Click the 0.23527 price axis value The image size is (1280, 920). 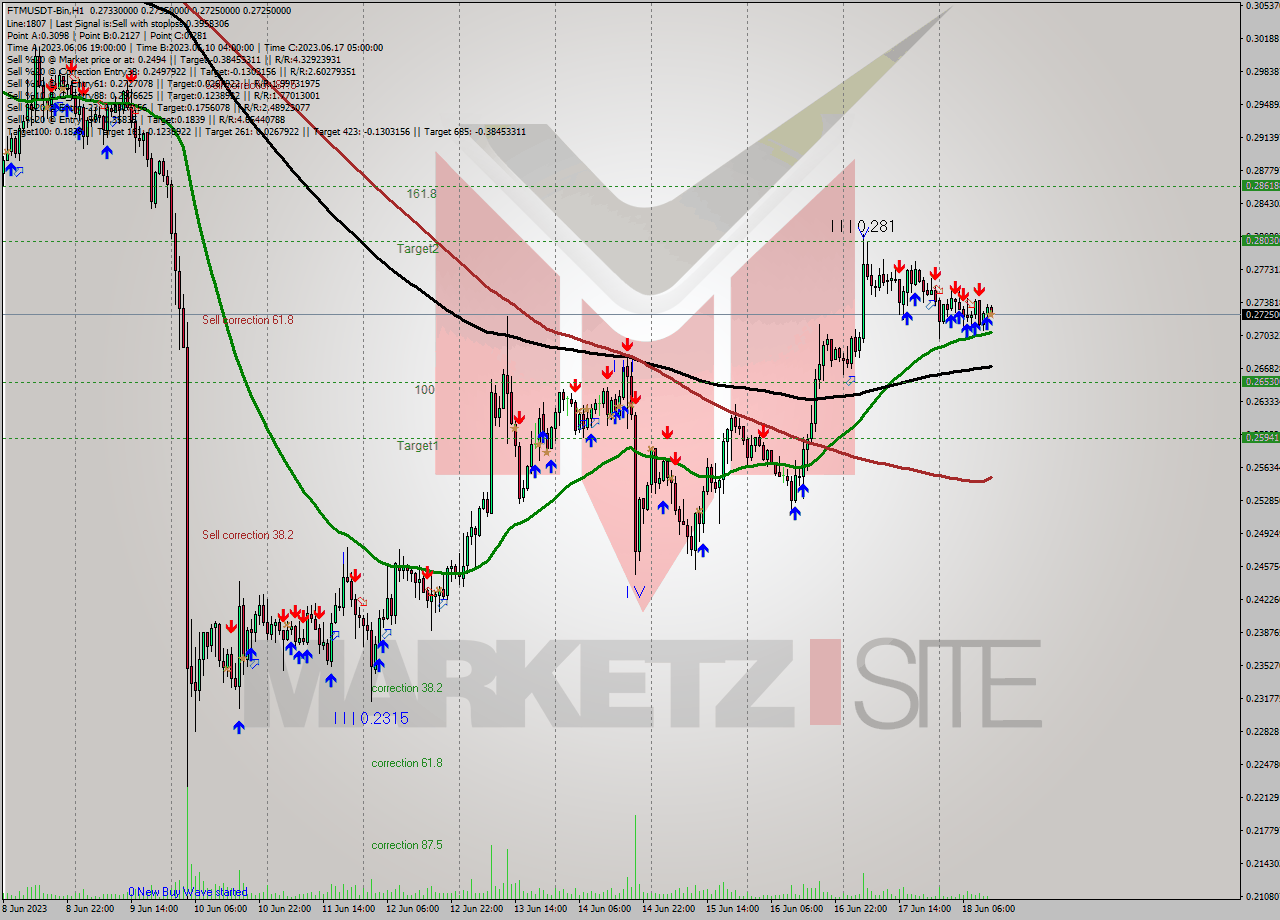tap(1262, 666)
